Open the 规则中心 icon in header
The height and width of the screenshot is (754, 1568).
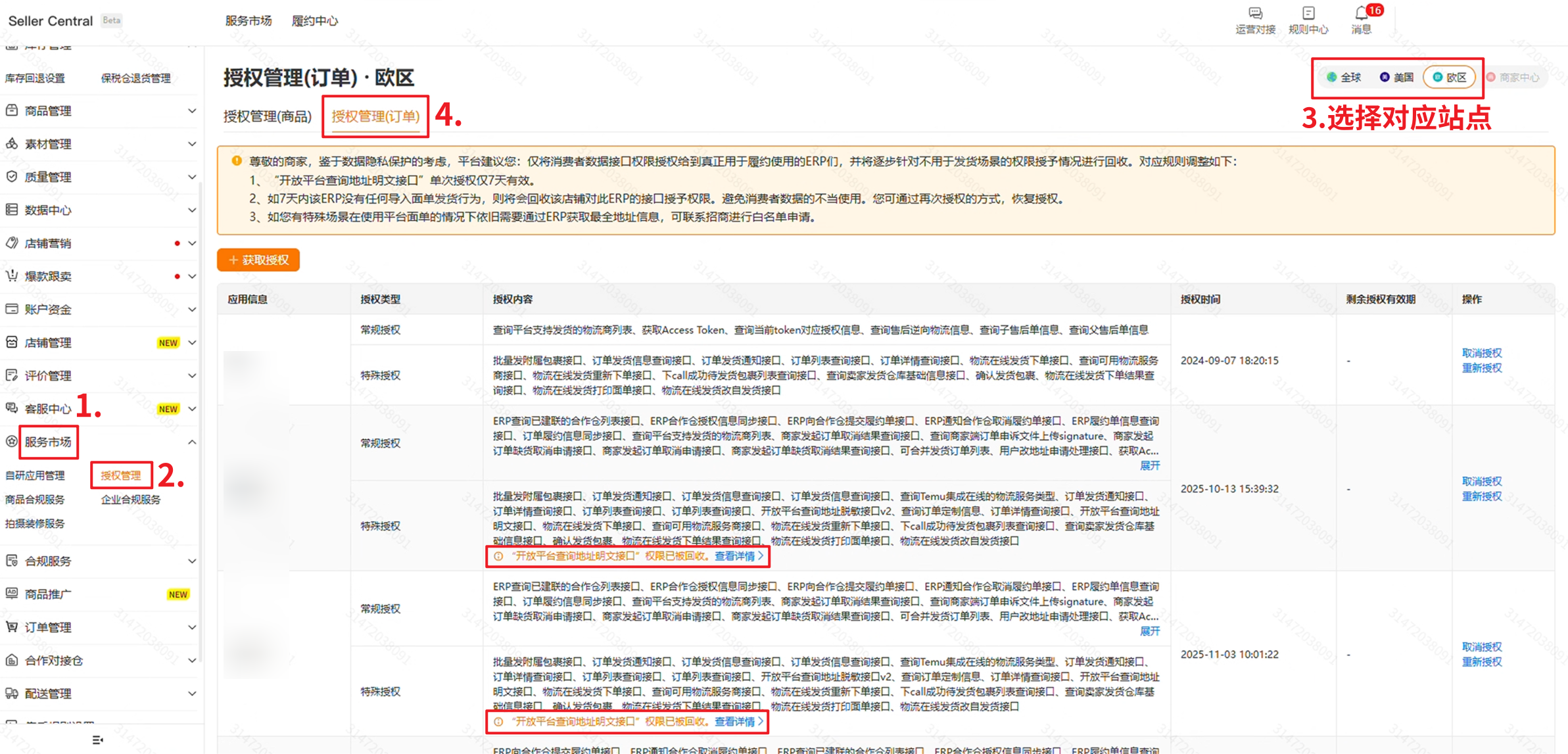click(x=1308, y=14)
